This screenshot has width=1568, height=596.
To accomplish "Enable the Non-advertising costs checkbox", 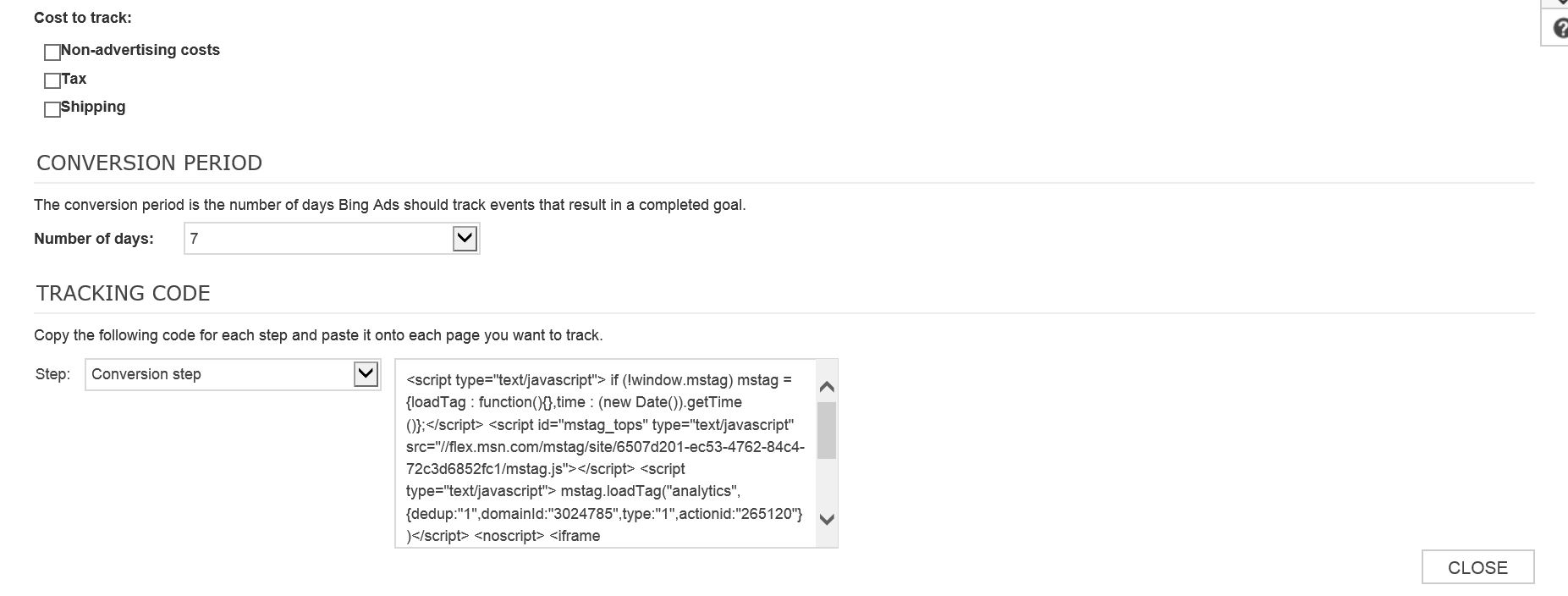I will (52, 52).
